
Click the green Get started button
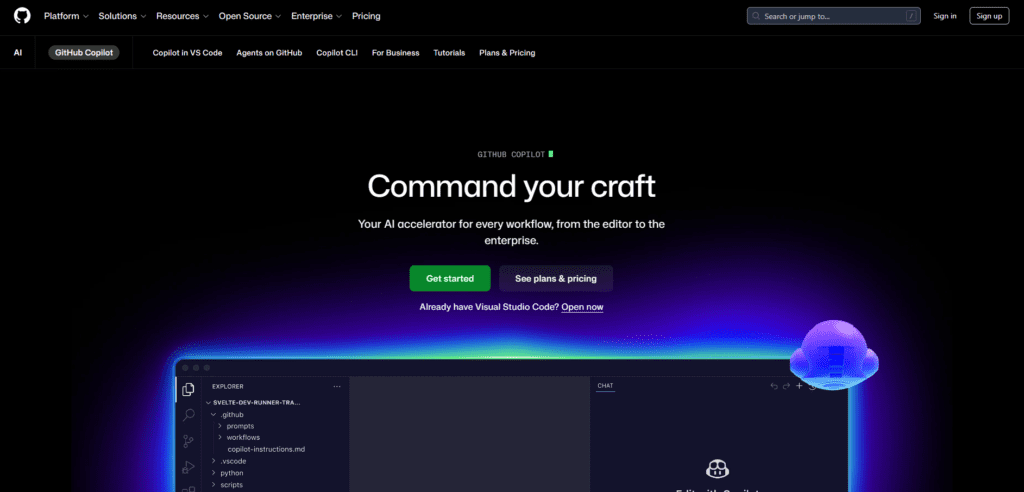tap(450, 278)
